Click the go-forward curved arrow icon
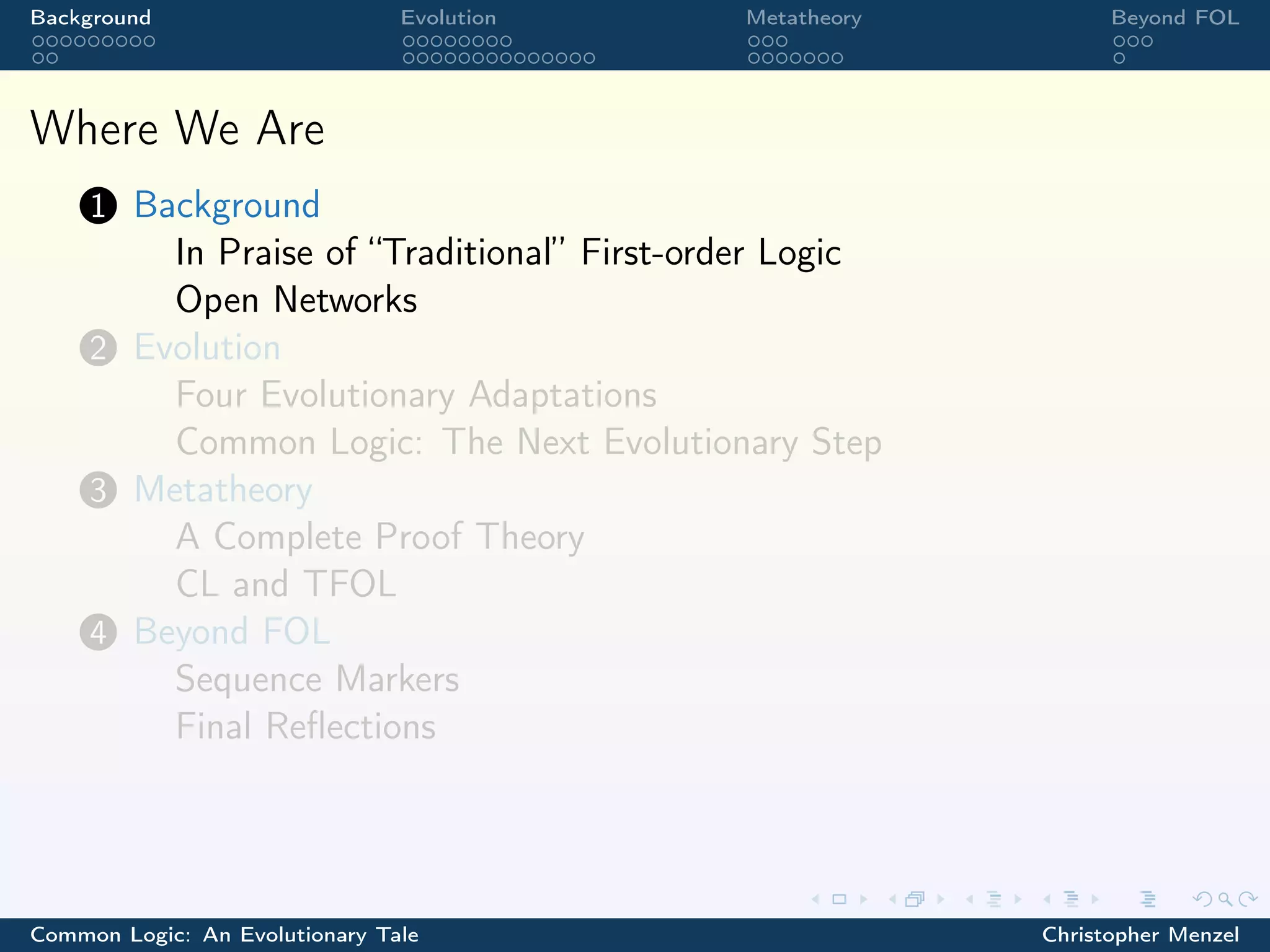The image size is (1270, 952). (1248, 899)
